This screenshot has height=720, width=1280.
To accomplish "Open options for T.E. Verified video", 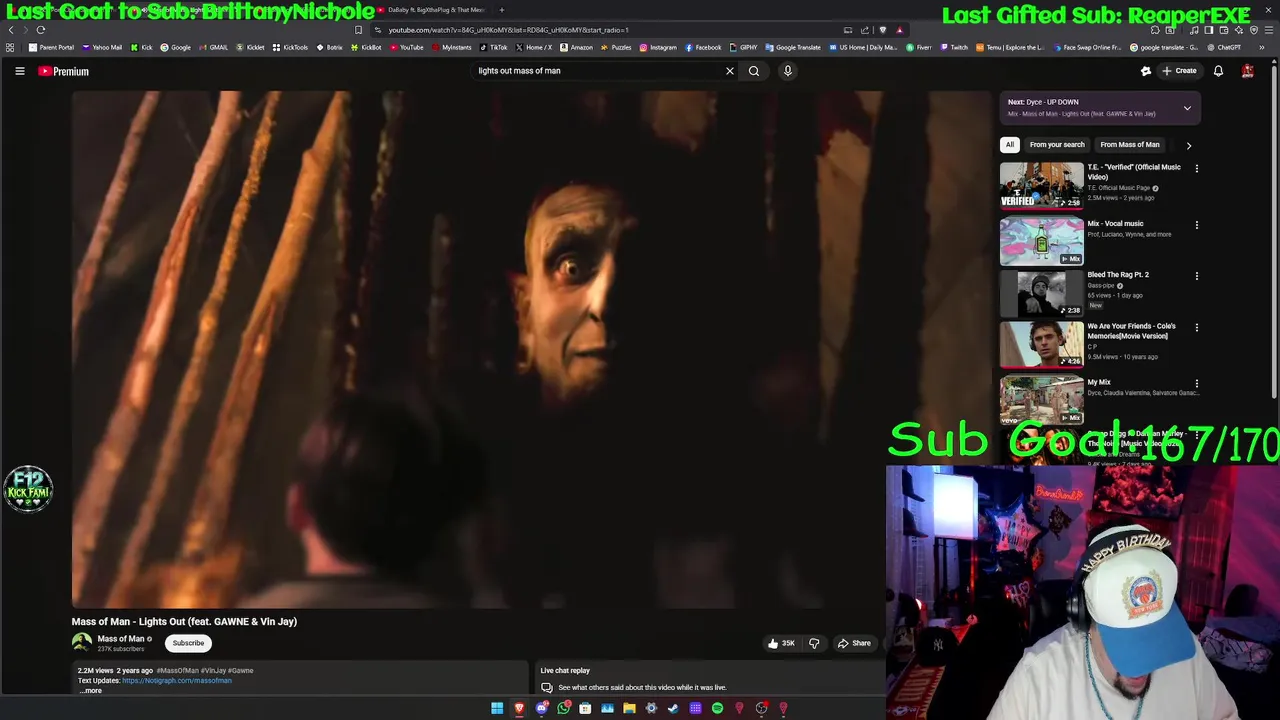I will pos(1196,169).
